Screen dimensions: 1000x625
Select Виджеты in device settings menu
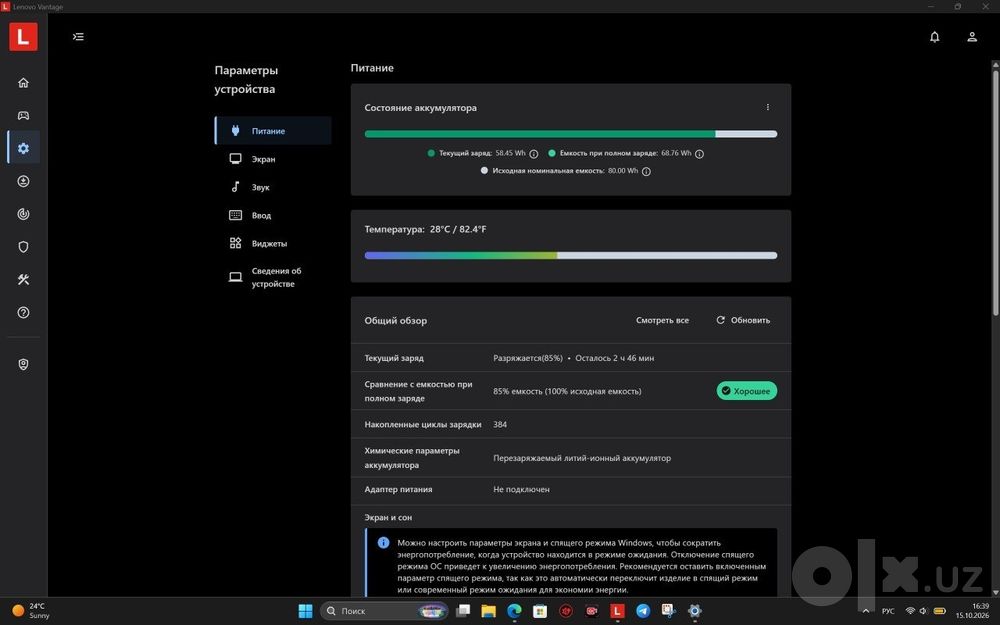(274, 243)
